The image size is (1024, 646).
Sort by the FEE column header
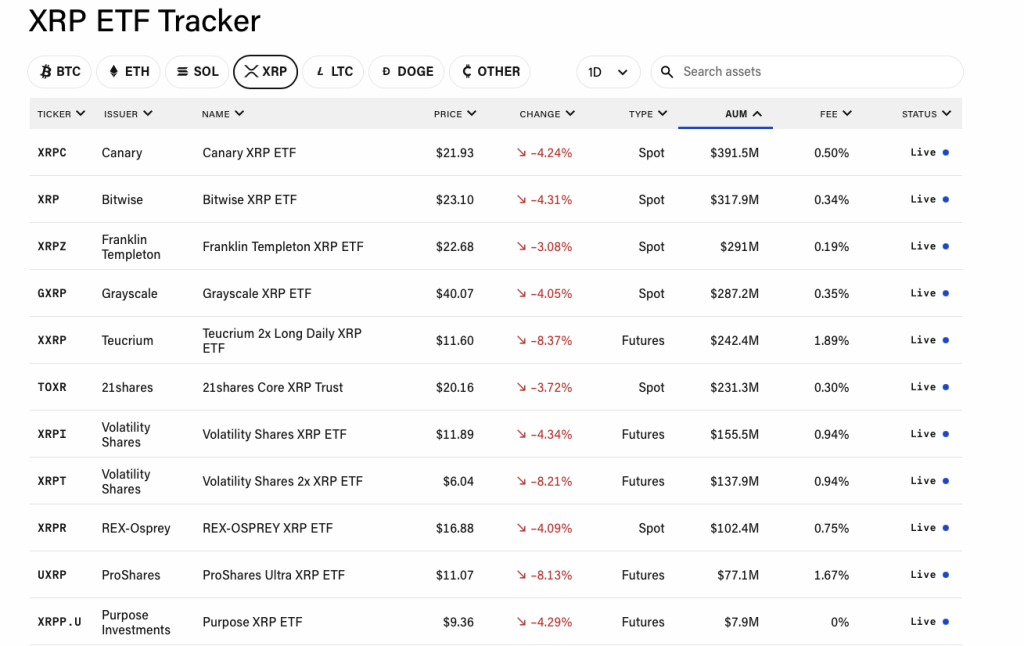point(835,114)
